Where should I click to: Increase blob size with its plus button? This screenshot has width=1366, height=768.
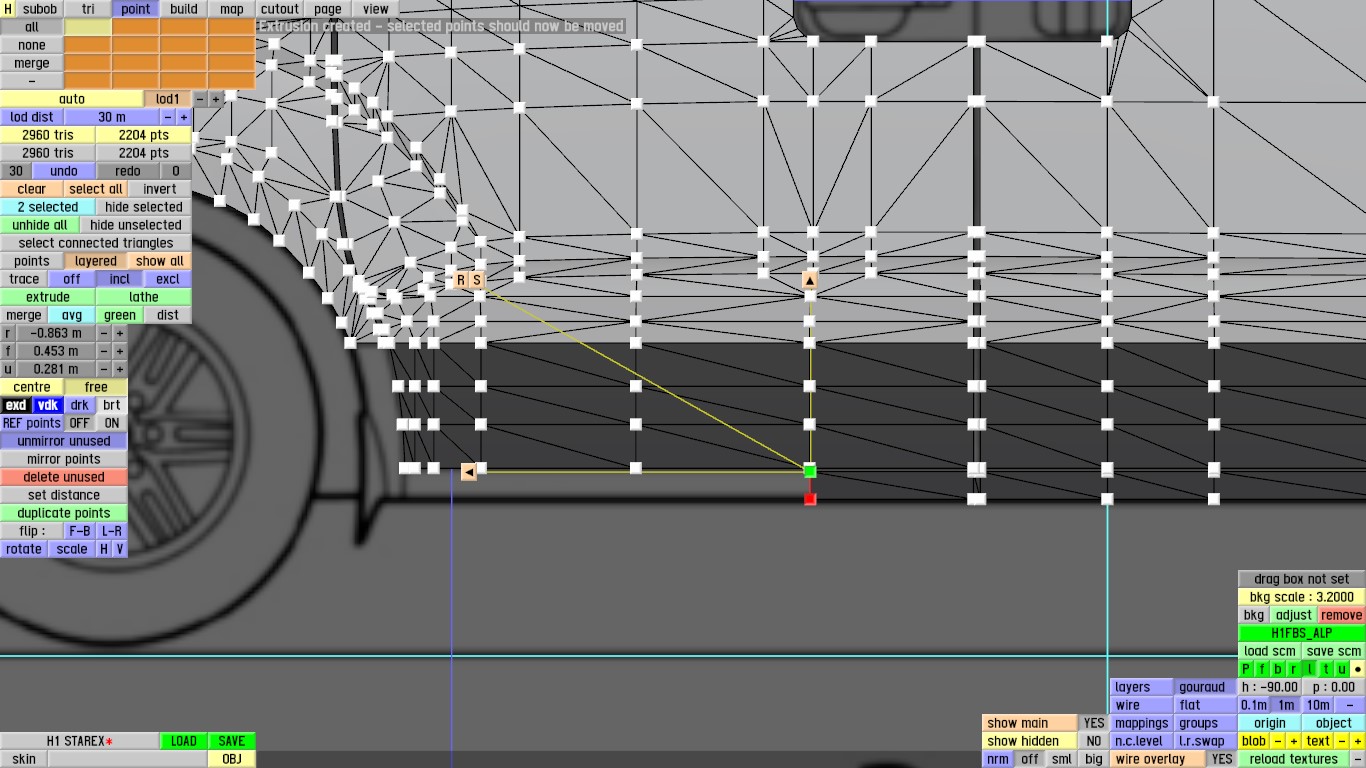[1294, 741]
